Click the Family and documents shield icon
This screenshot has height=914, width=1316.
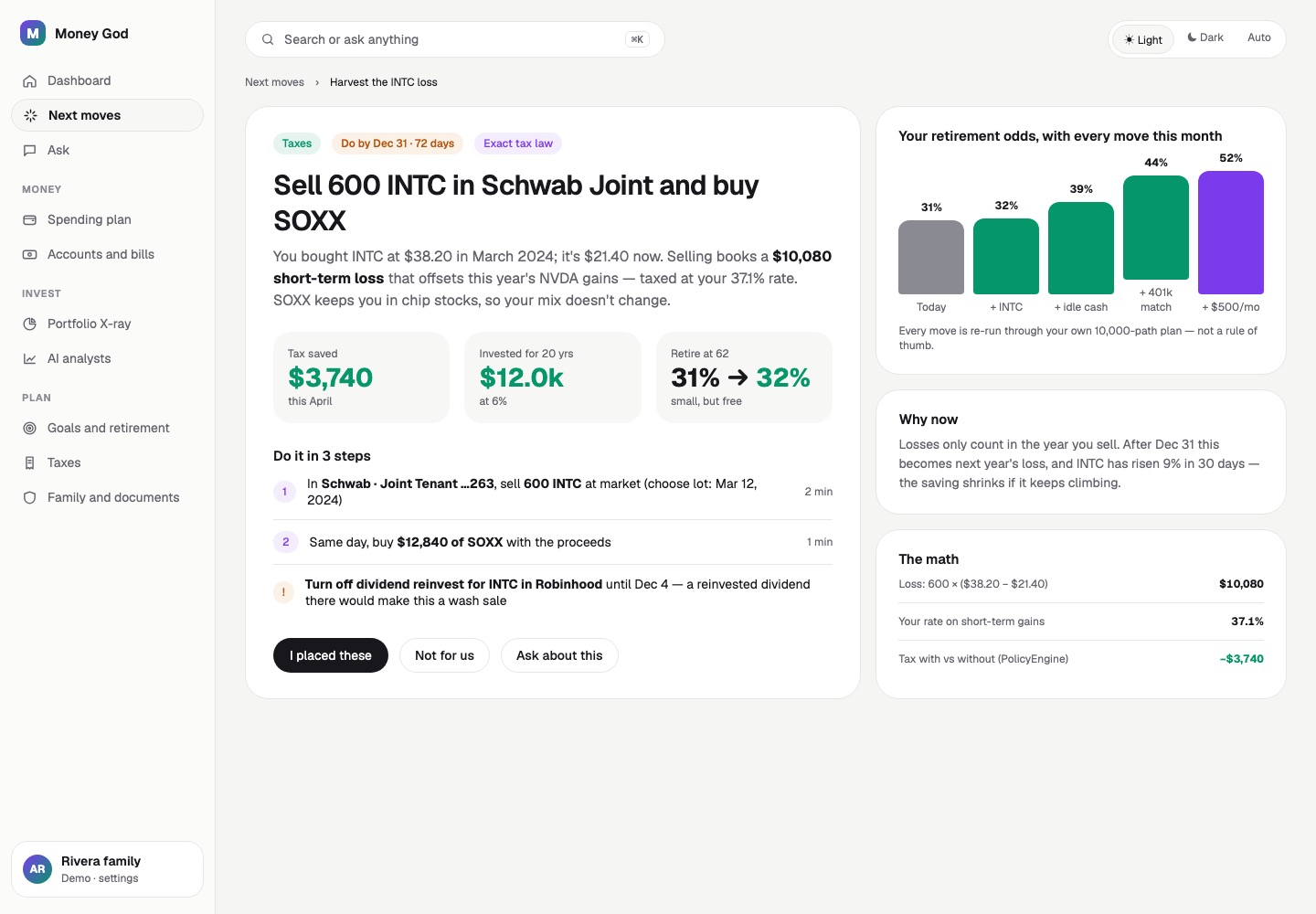[x=29, y=498]
